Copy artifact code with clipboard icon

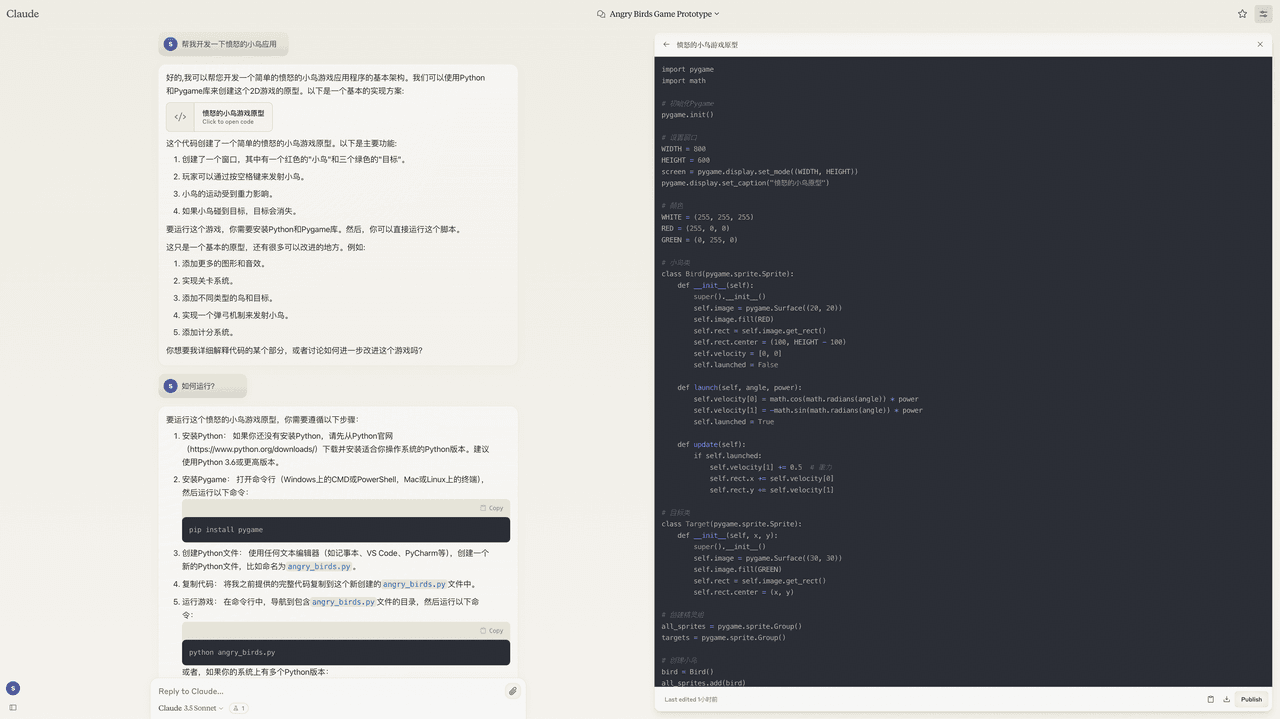click(x=1210, y=699)
